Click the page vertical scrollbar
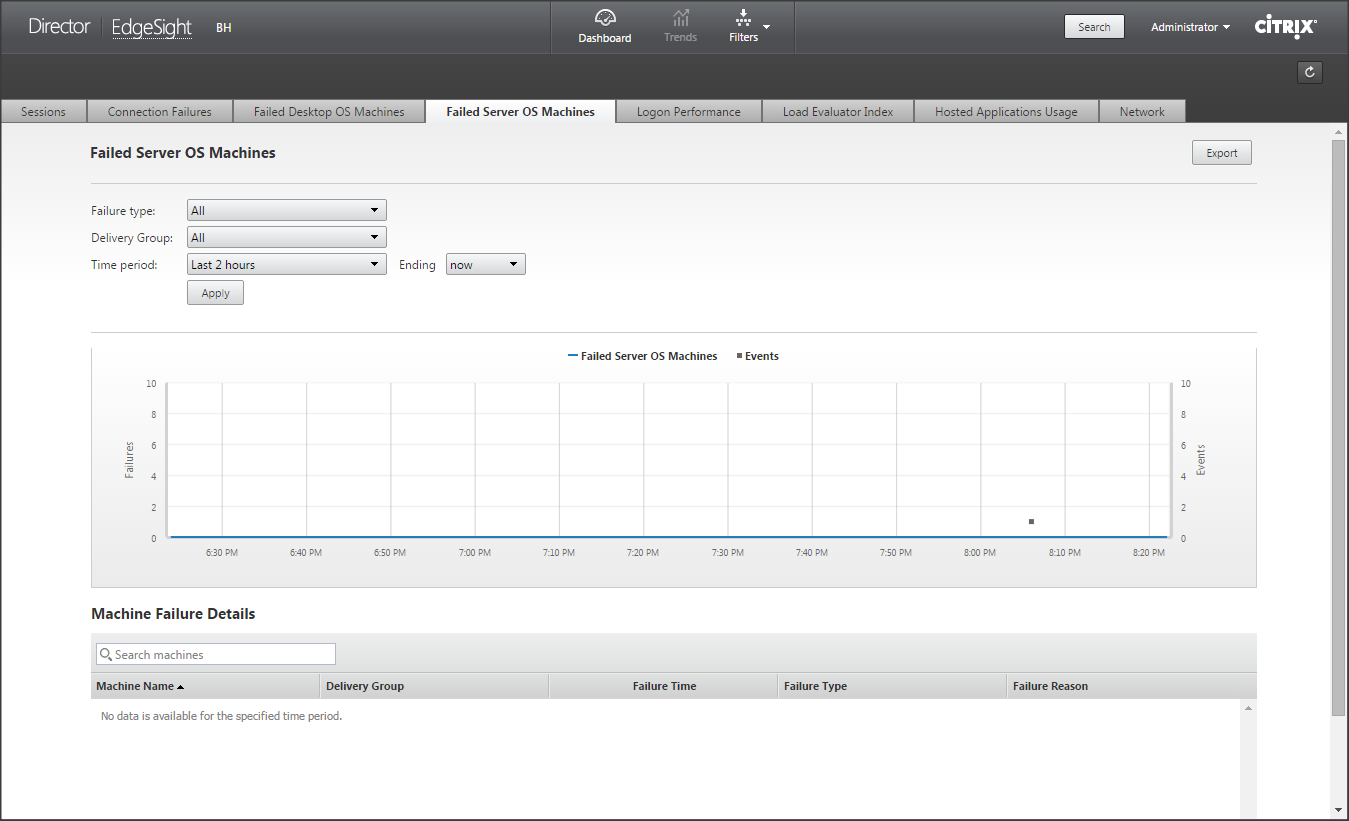Image resolution: width=1349 pixels, height=821 pixels. pyautogui.click(x=1338, y=430)
